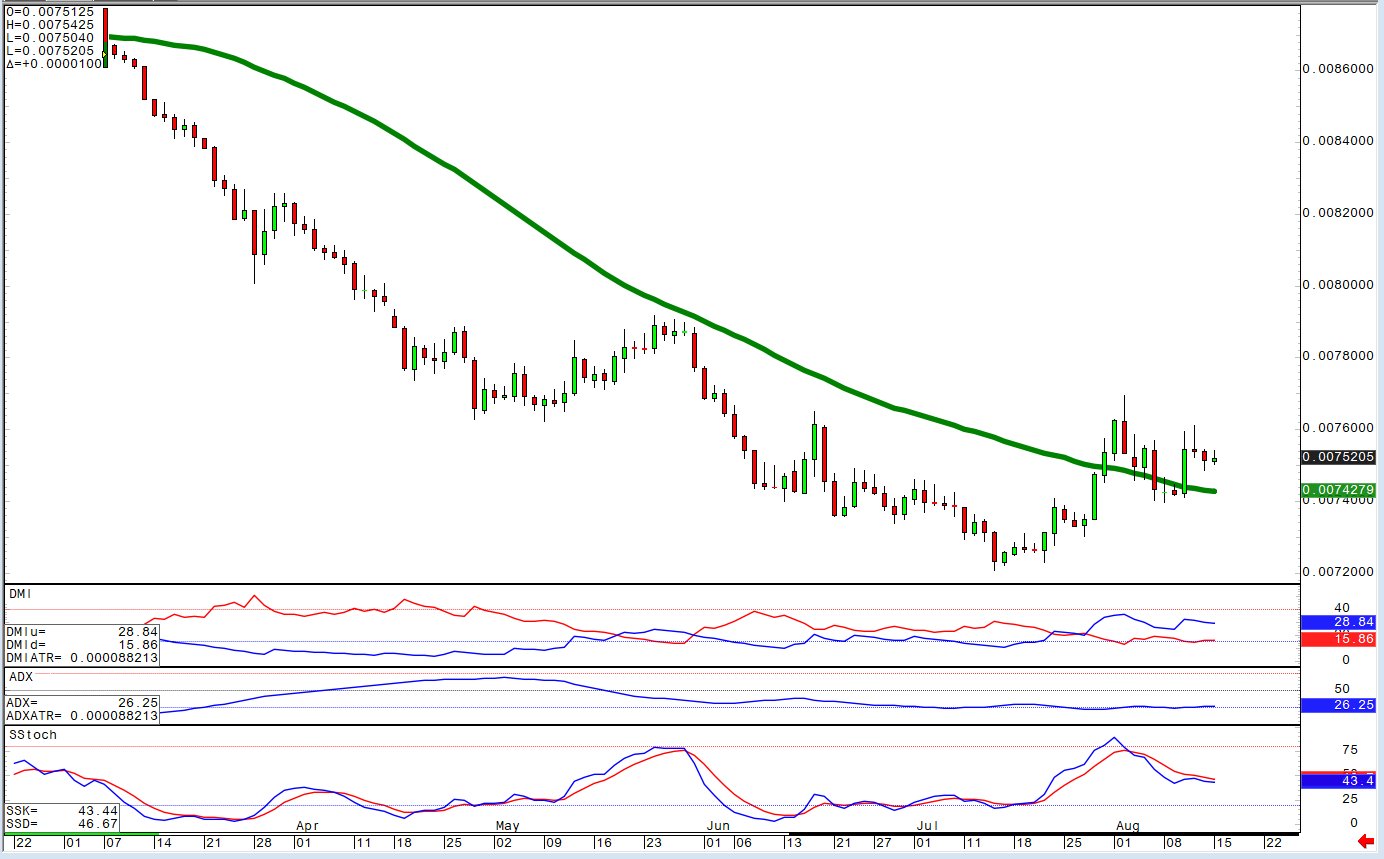Click the H=0.0075425 high value
Viewport: 1384px width, 859px height.
50,25
